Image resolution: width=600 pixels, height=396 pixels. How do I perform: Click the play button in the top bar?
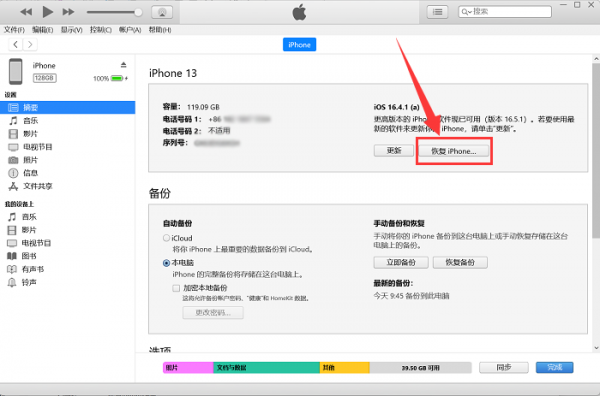tap(48, 12)
